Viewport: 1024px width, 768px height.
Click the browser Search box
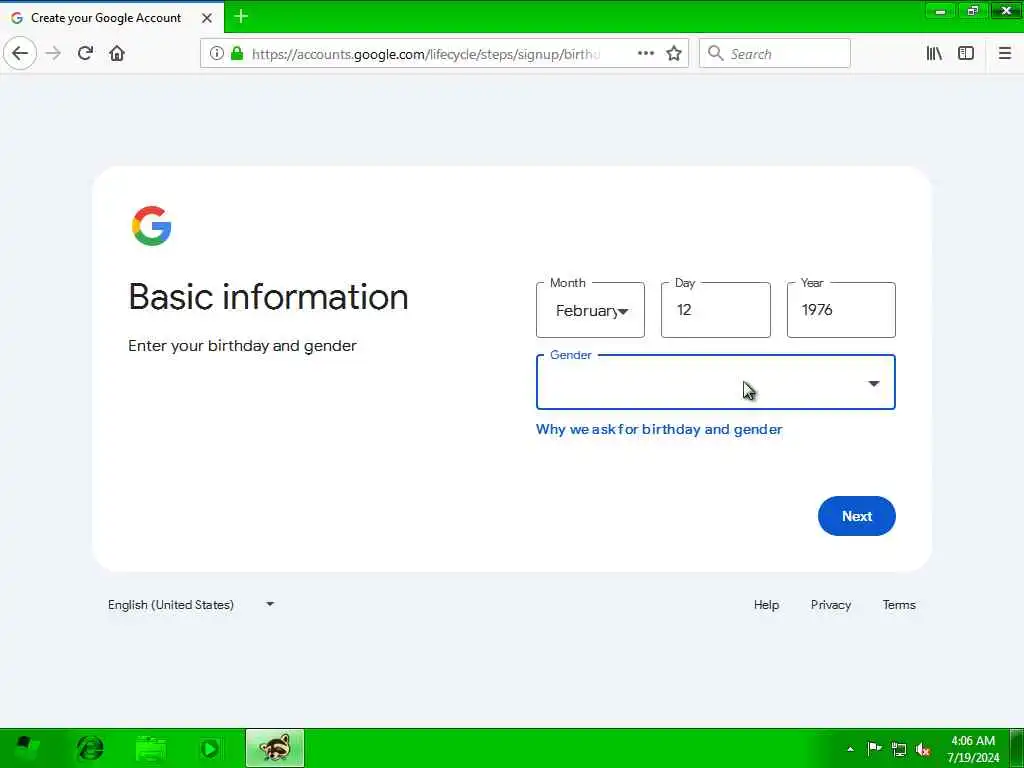click(775, 54)
